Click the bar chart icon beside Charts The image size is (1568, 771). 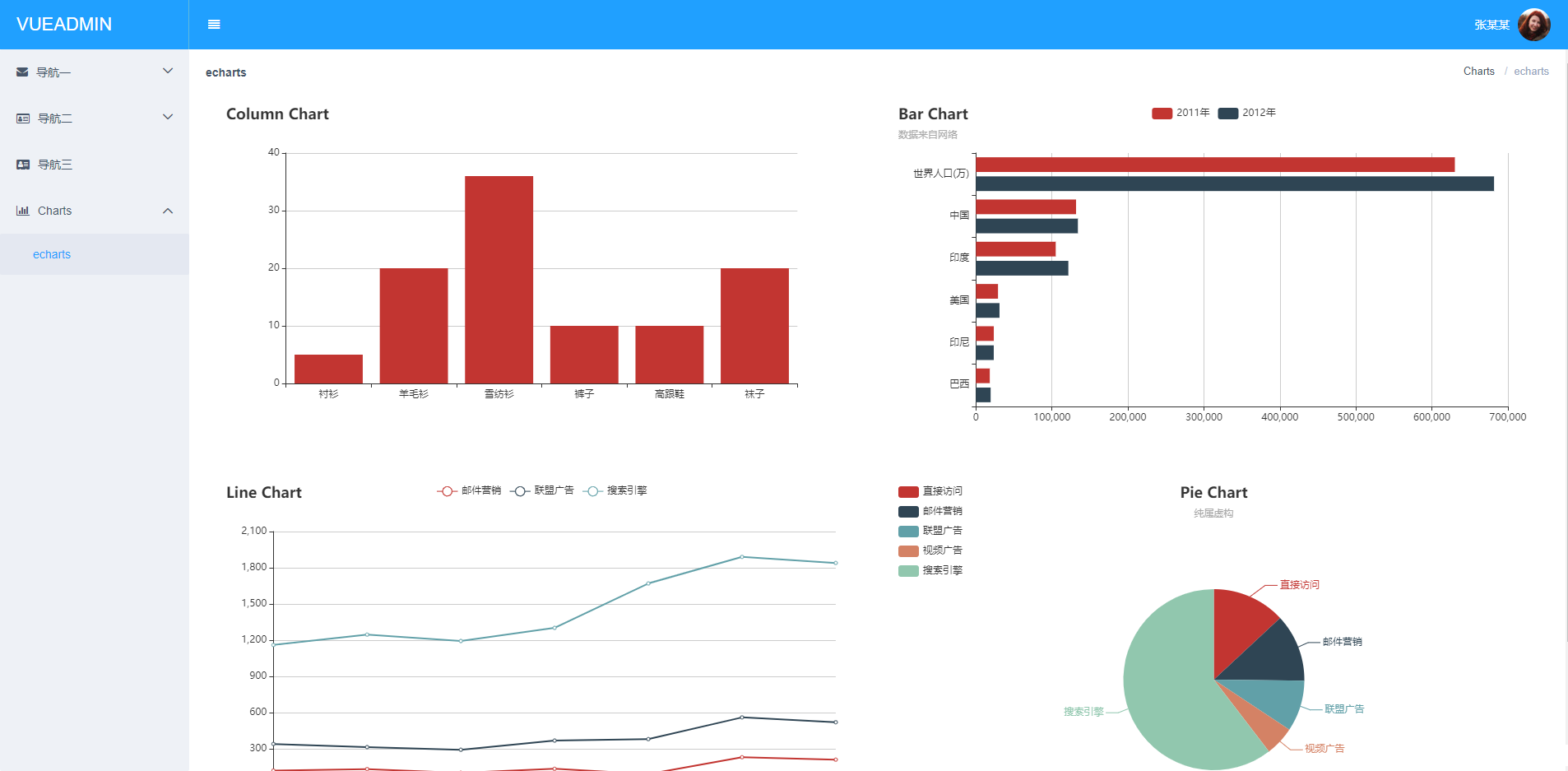pyautogui.click(x=21, y=211)
